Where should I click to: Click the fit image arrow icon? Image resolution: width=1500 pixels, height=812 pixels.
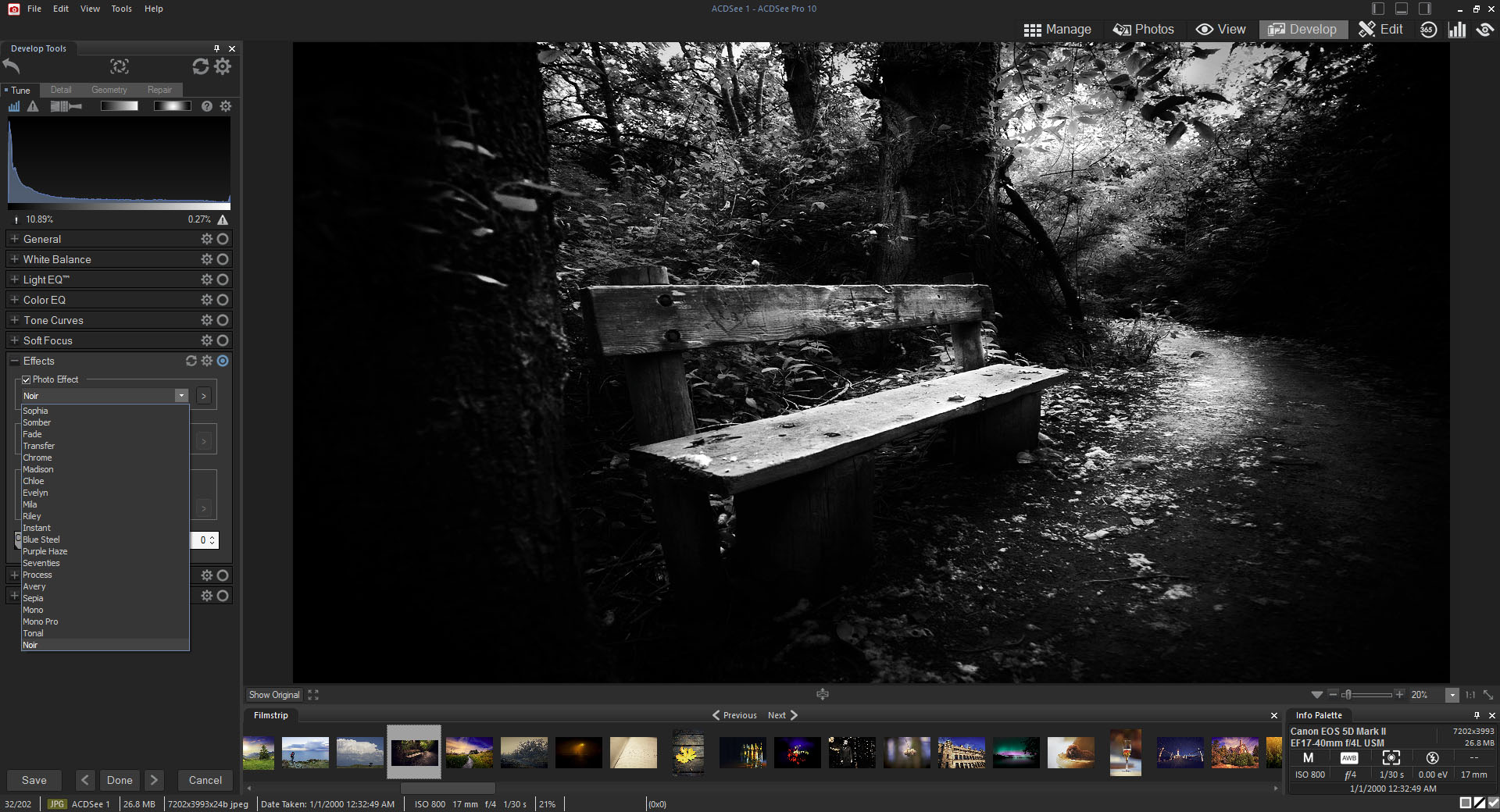[x=1488, y=695]
